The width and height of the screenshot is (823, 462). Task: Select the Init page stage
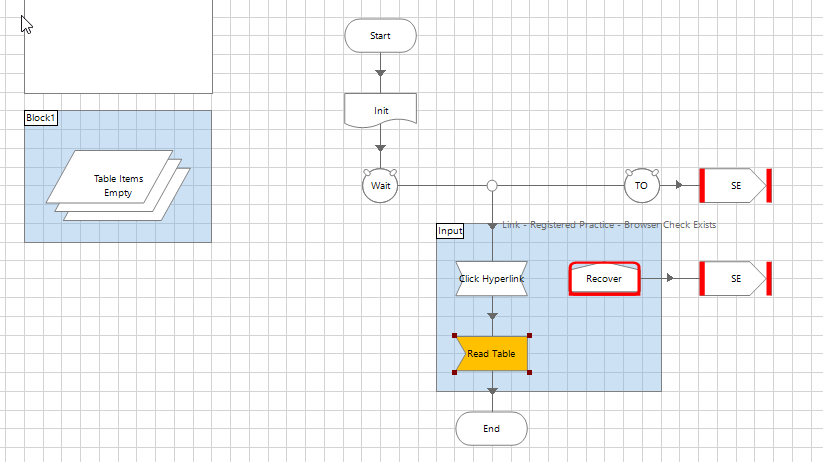(381, 111)
